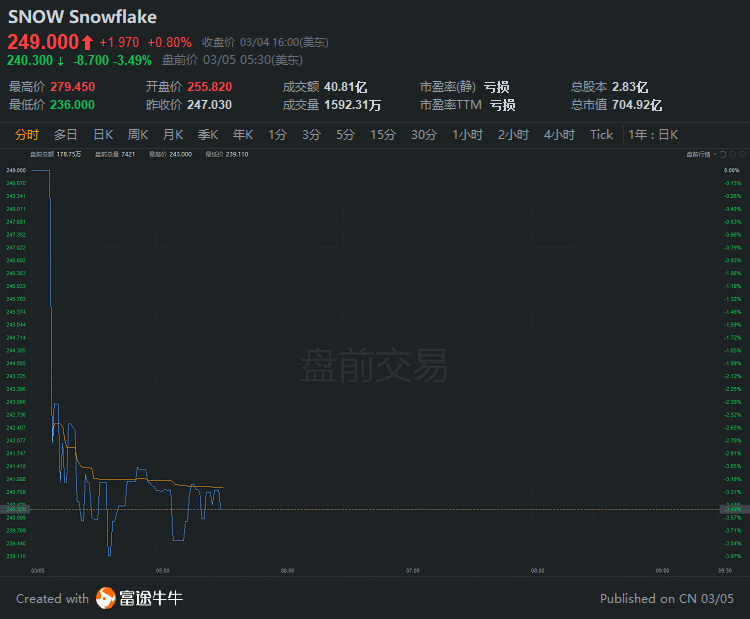Image resolution: width=750 pixels, height=619 pixels.
Task: Click the chart's 最低价 239.110 label
Action: tap(227, 154)
